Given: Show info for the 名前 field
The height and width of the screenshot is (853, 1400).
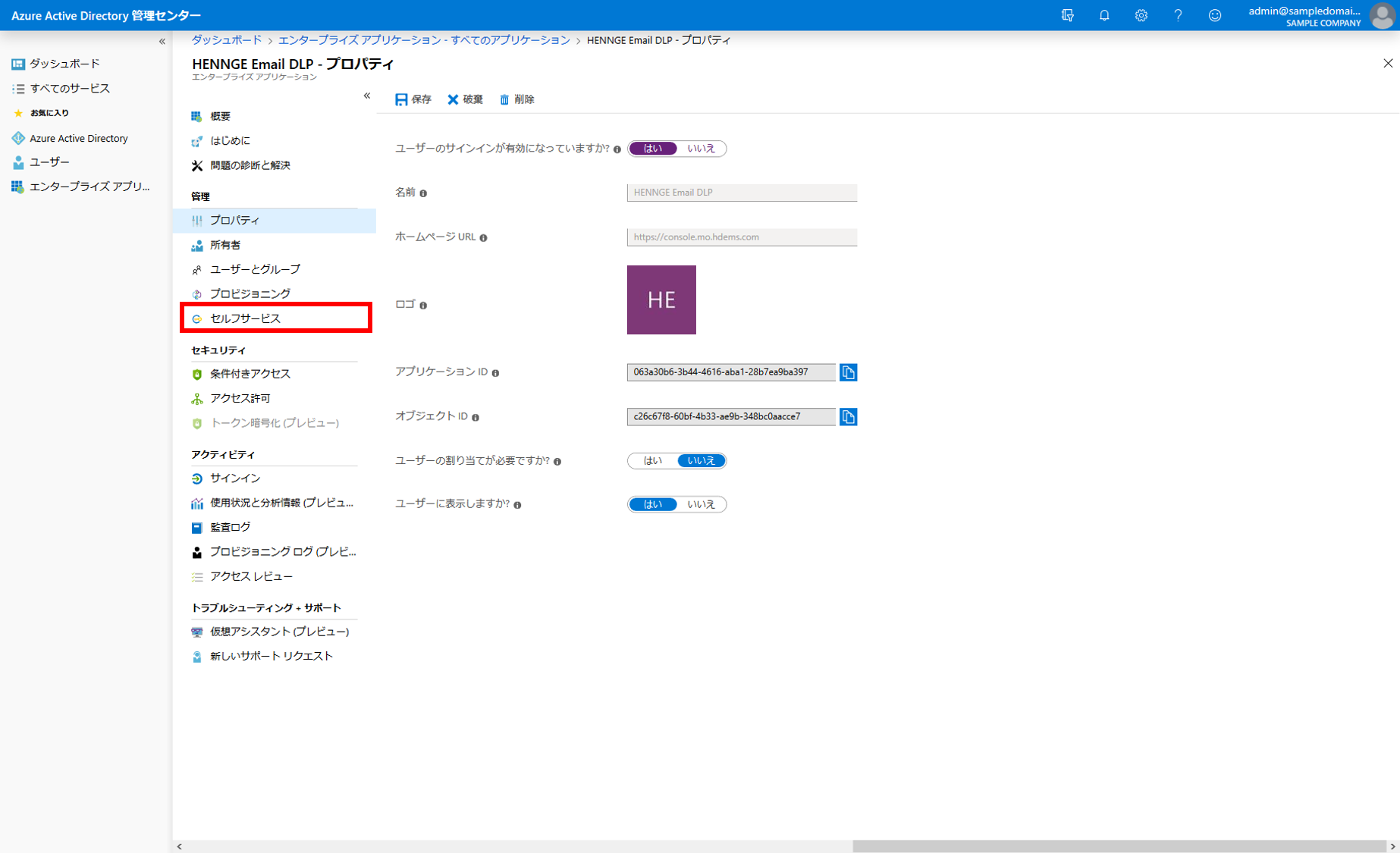Looking at the screenshot, I should [423, 193].
